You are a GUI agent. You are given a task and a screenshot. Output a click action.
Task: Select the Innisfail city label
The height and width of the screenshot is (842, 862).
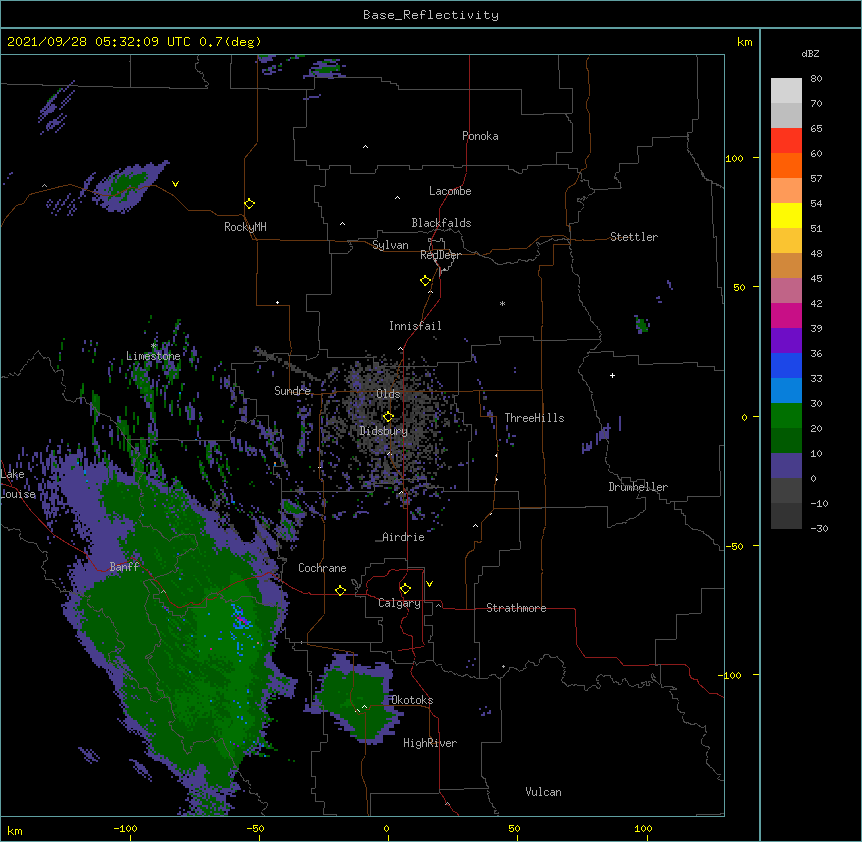[x=415, y=326]
